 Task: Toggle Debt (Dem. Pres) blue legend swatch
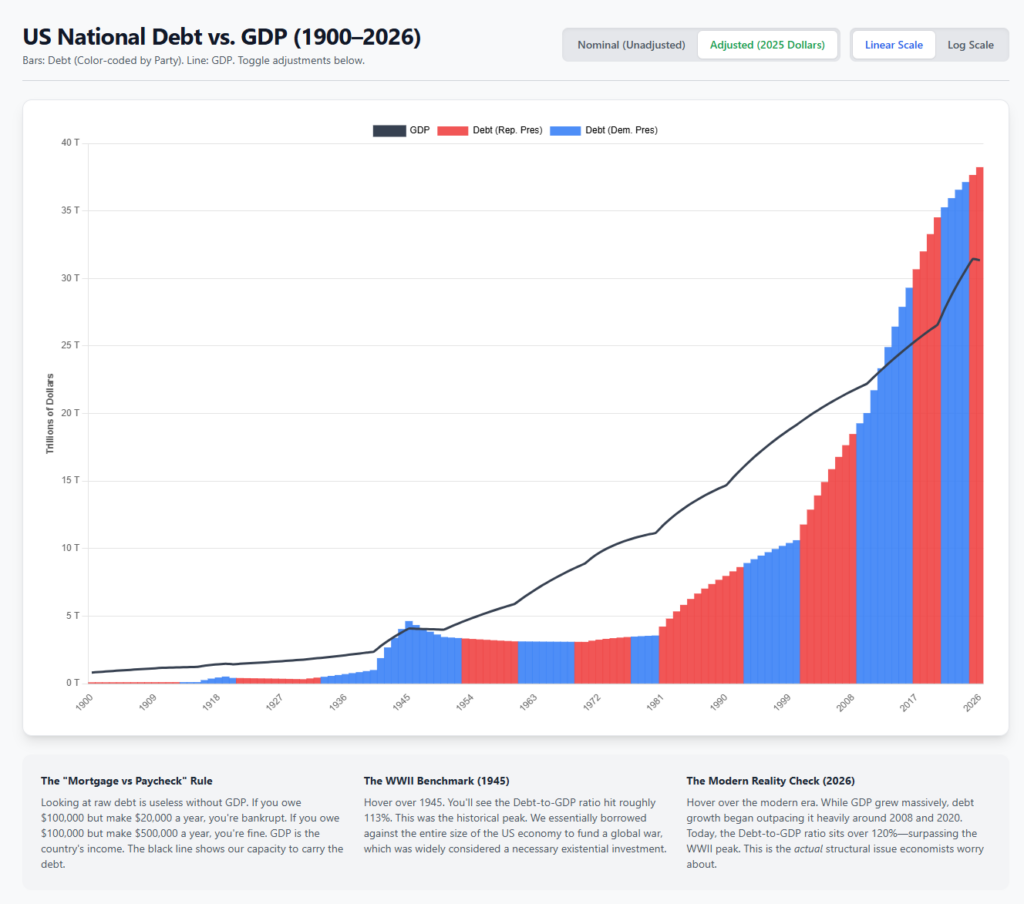pyautogui.click(x=565, y=131)
